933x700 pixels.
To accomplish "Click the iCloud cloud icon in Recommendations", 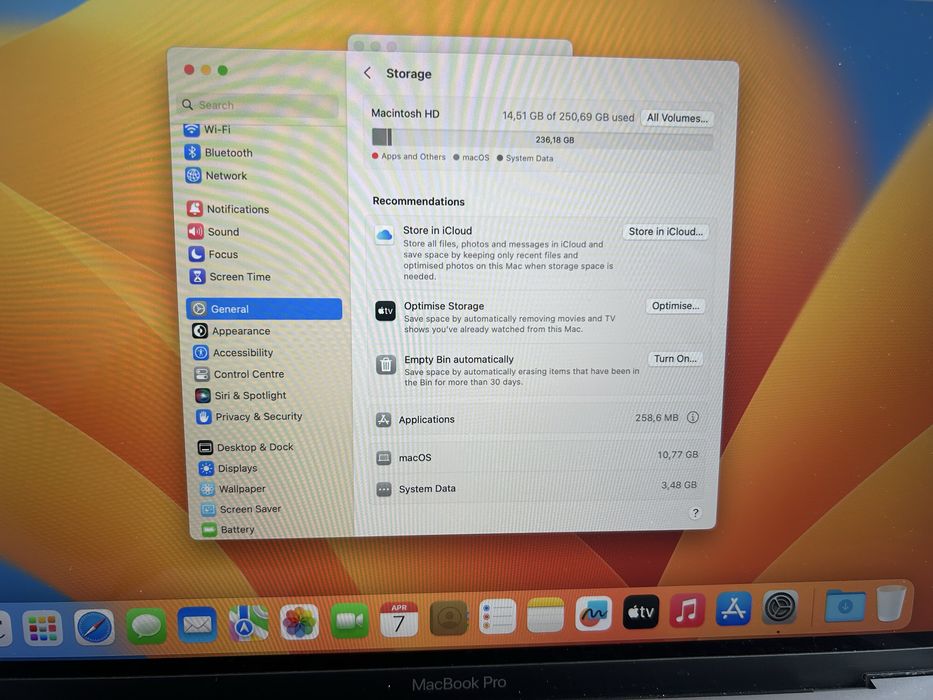I will pyautogui.click(x=384, y=235).
